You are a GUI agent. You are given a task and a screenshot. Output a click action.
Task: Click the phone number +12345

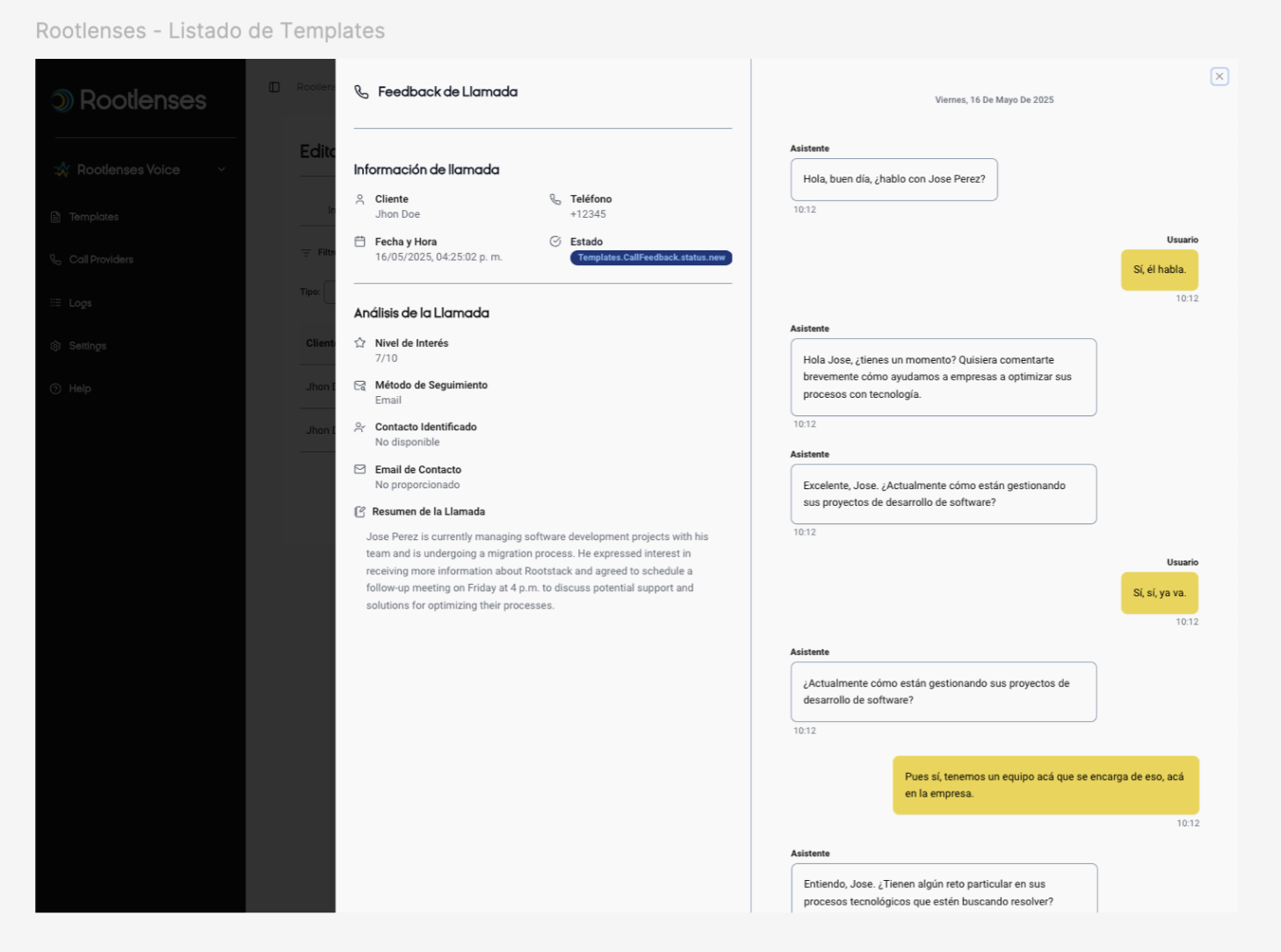[x=588, y=214]
